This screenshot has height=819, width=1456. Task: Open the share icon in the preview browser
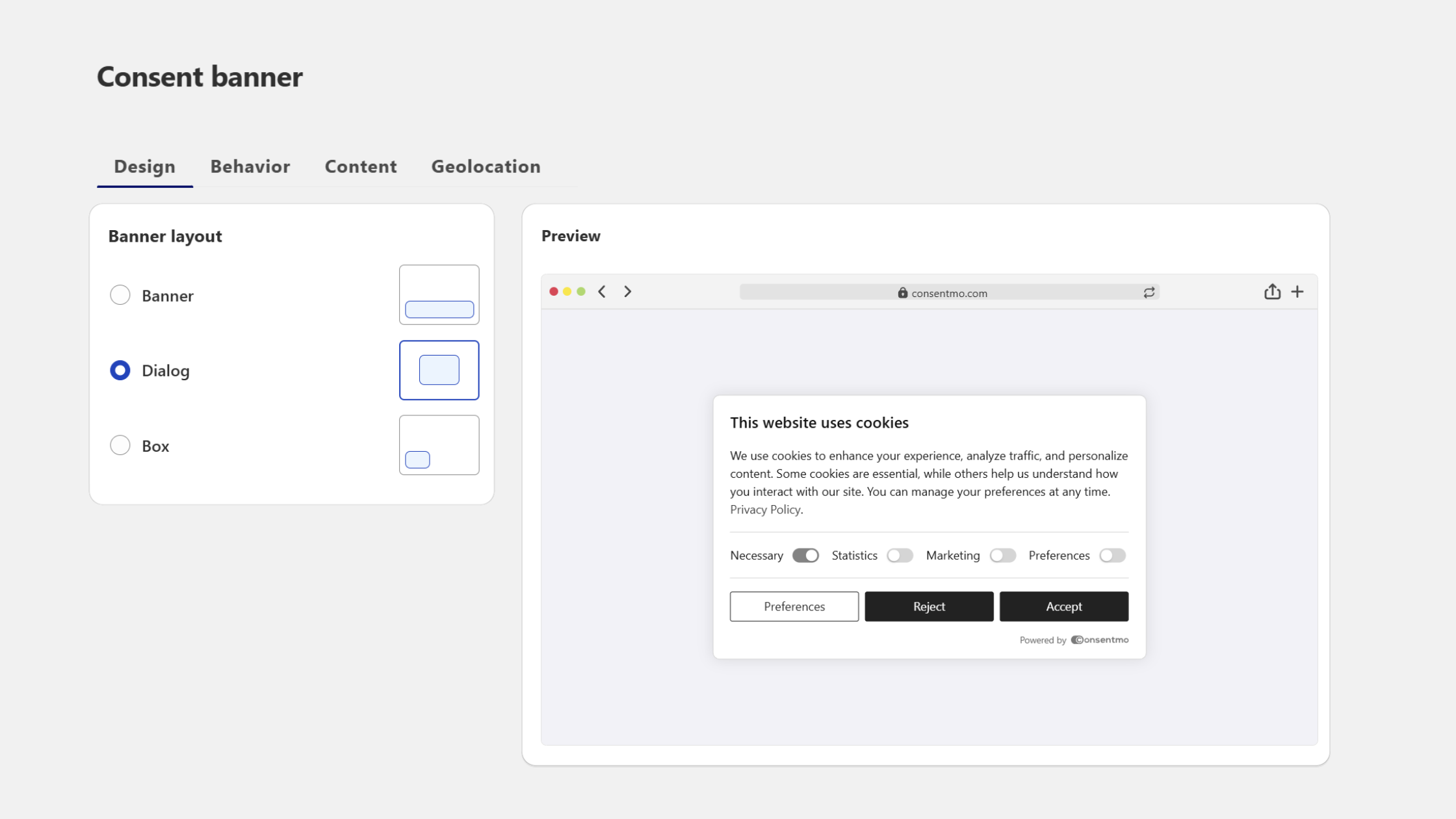pyautogui.click(x=1272, y=291)
